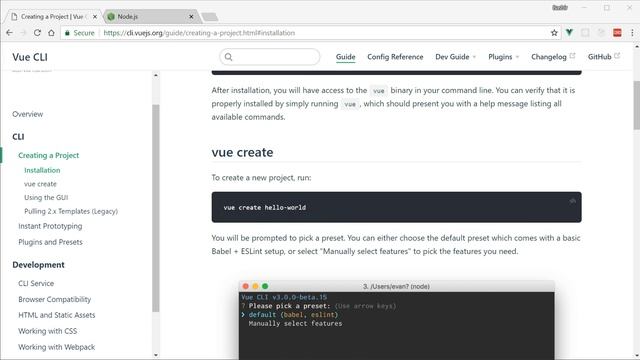Open the Overview sidebar link
Viewport: 640px width, 360px height.
(x=27, y=114)
